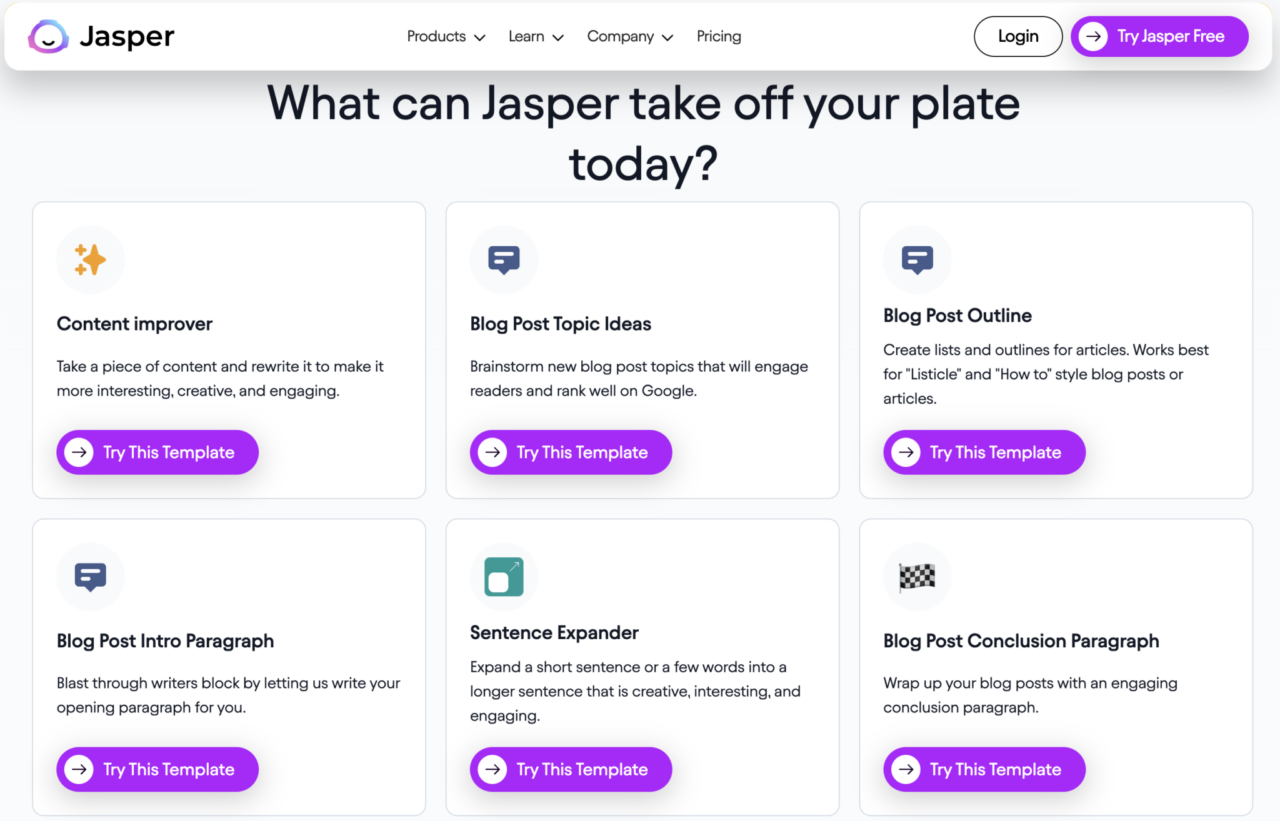Click the expand icon above Sentence Expander
Screen dimensions: 1280x821
coord(504,577)
